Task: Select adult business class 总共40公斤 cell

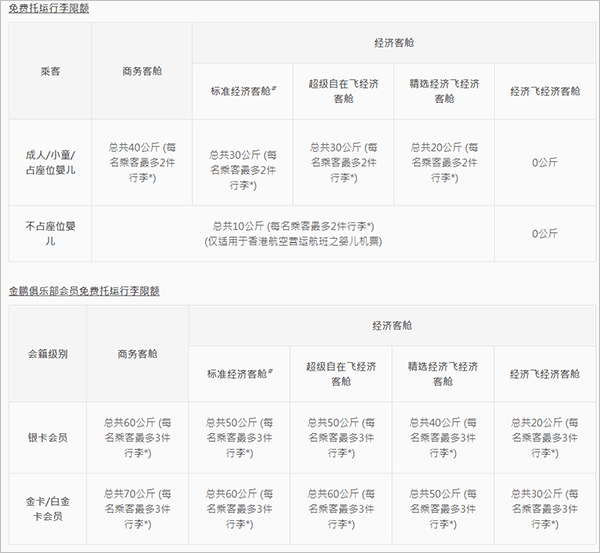Action: point(141,162)
